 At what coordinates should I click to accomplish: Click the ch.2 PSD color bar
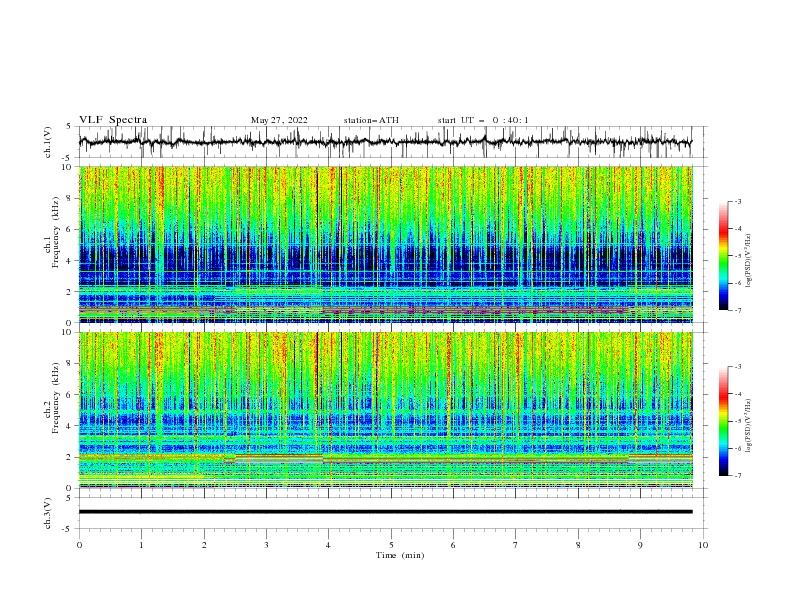[x=723, y=421]
